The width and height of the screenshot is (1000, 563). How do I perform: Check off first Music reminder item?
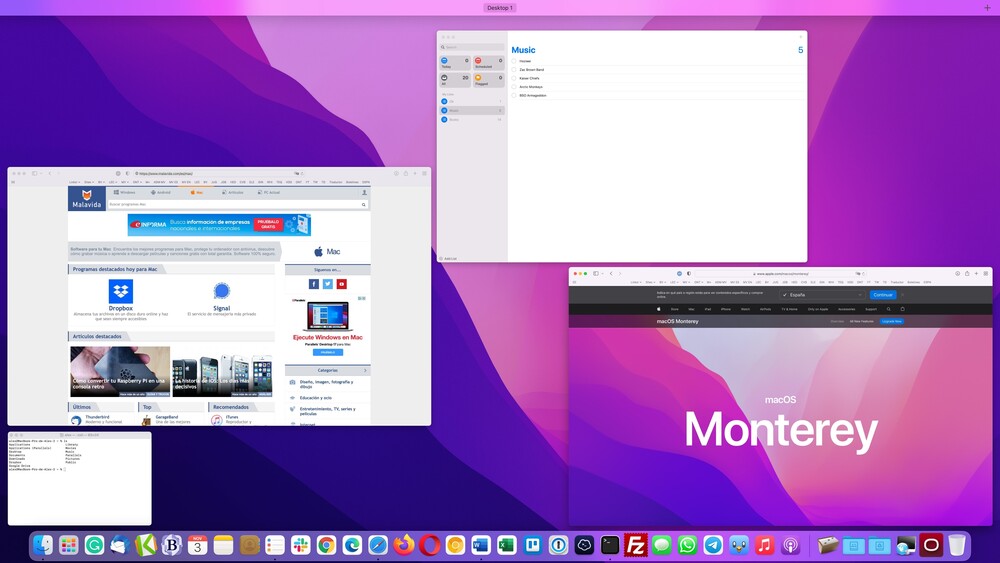click(514, 61)
